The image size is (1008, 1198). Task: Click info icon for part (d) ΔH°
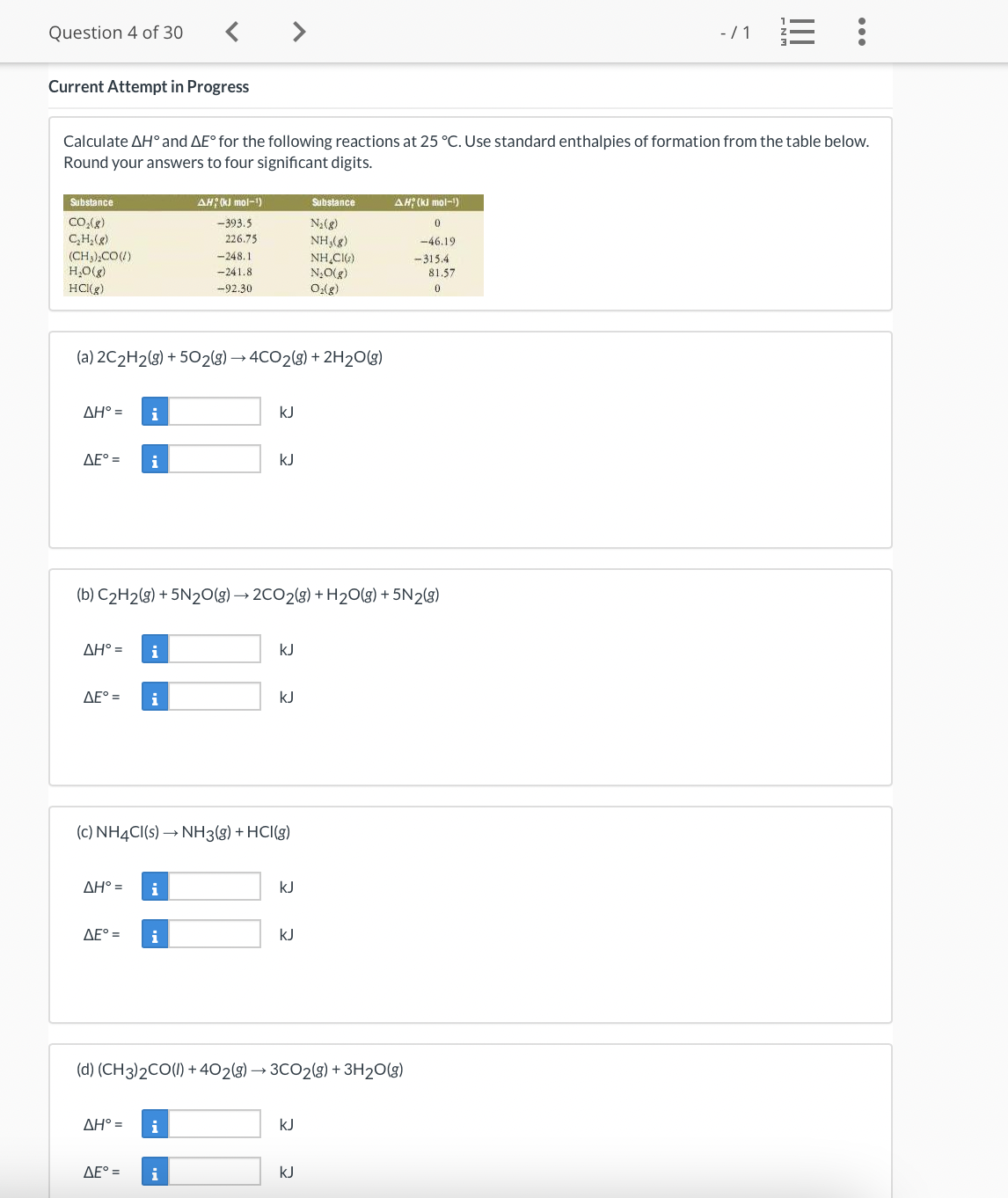pyautogui.click(x=155, y=1124)
